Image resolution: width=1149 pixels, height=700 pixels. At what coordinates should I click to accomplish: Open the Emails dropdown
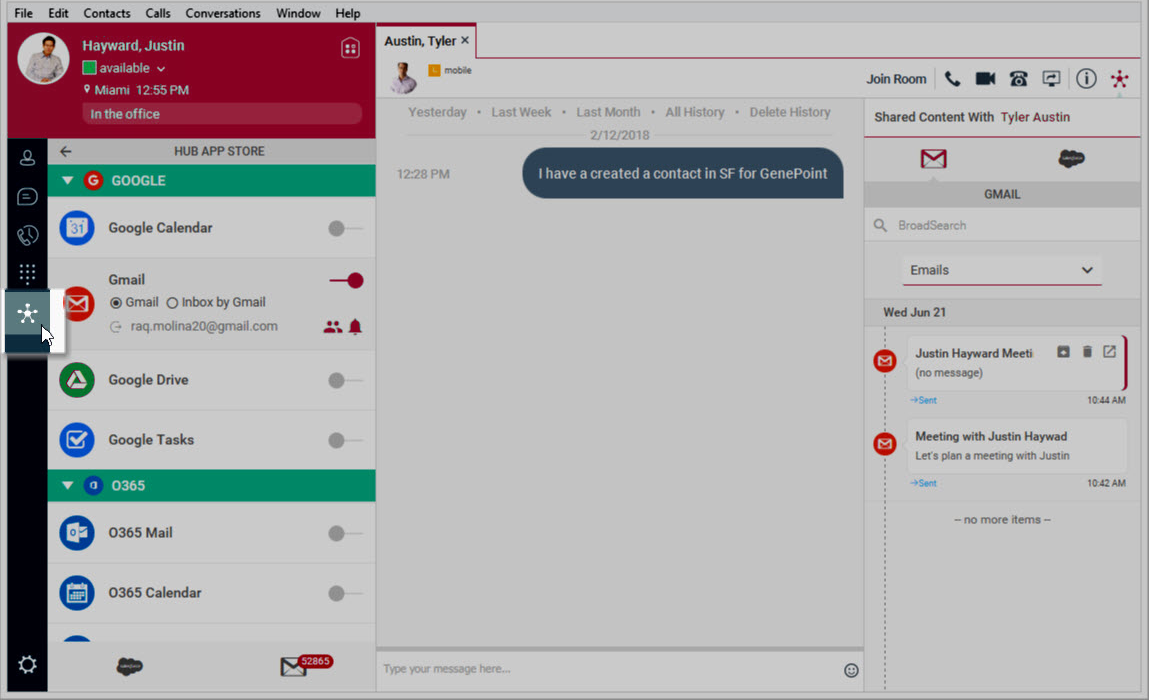pyautogui.click(x=1002, y=270)
